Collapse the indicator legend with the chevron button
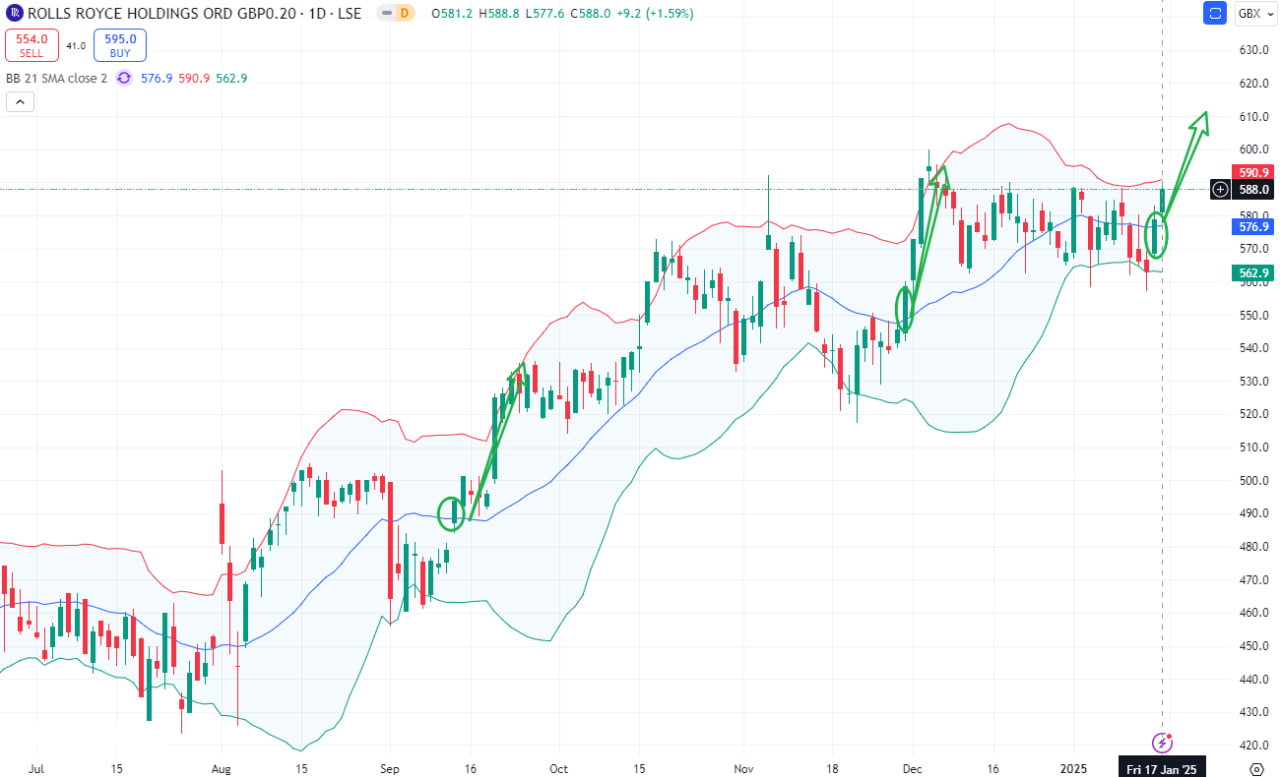The image size is (1280, 777). coord(20,101)
